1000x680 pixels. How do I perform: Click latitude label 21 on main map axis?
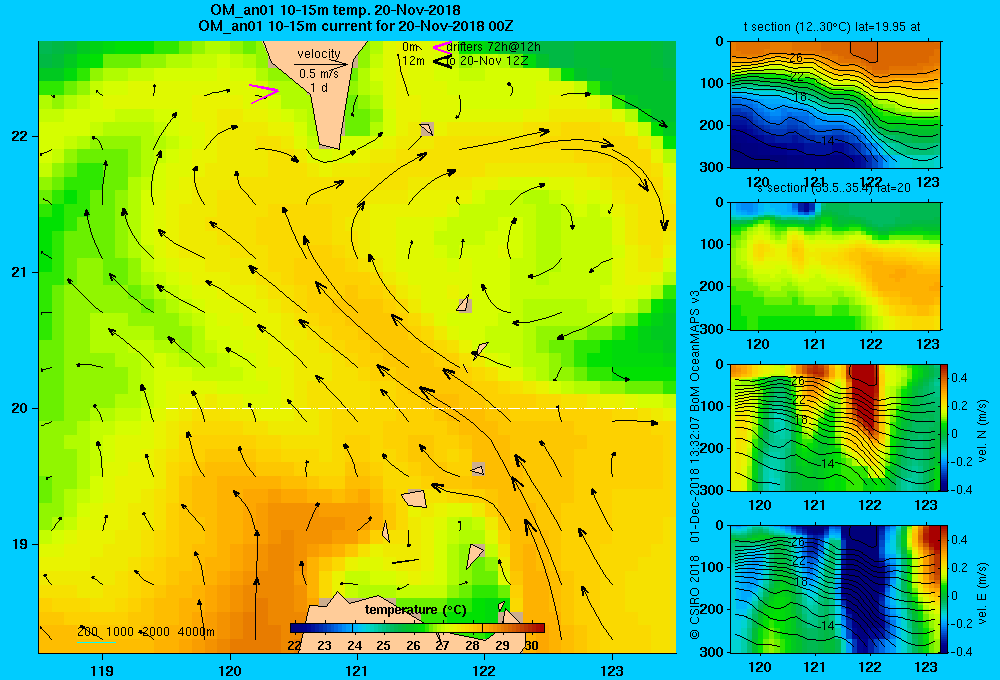pyautogui.click(x=20, y=272)
